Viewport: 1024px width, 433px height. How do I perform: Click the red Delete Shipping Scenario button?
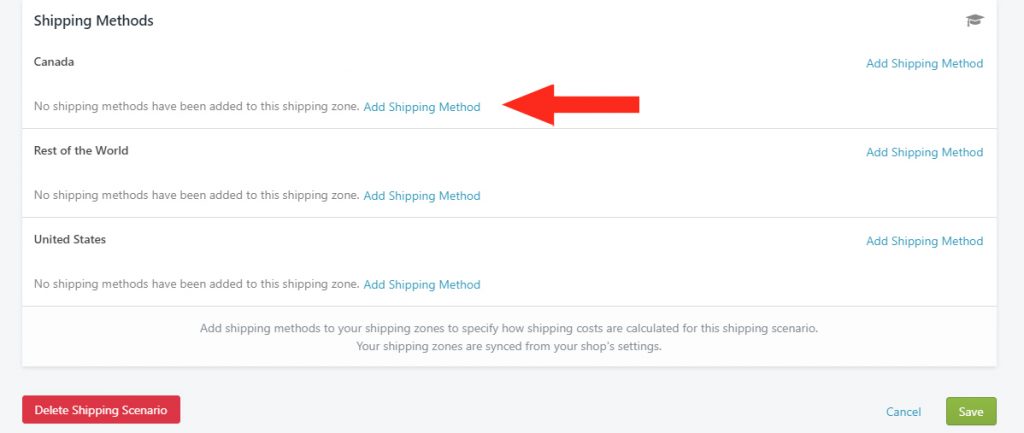pyautogui.click(x=101, y=410)
